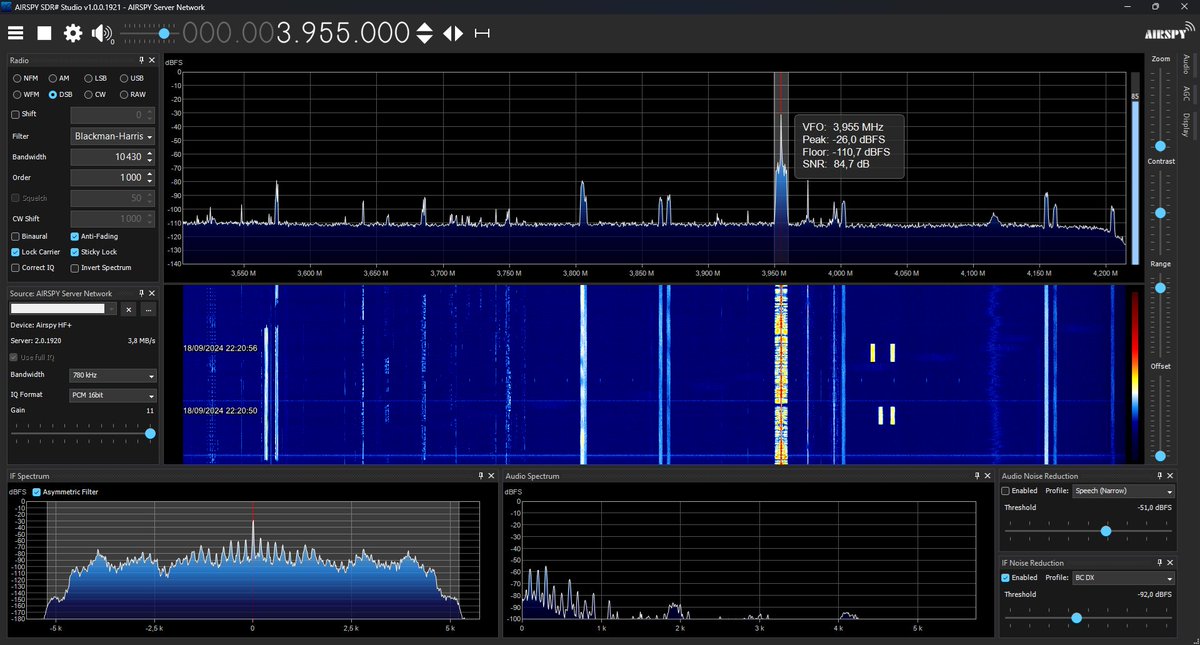Image resolution: width=1200 pixels, height=645 pixels.
Task: Switch to the AGC side tab
Action: pos(1186,93)
